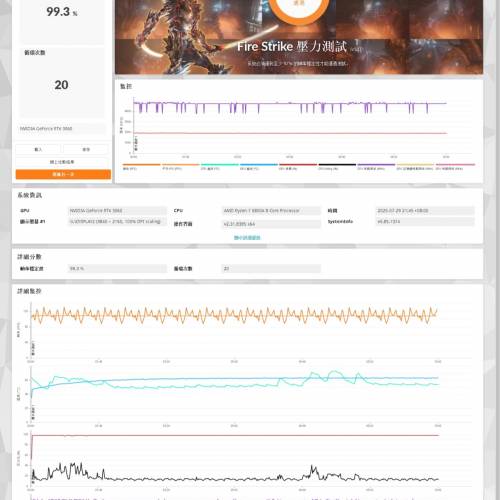Toggle the pink legend line
Image resolution: width=500 pixels, height=500 pixels.
pyautogui.click(x=455, y=166)
